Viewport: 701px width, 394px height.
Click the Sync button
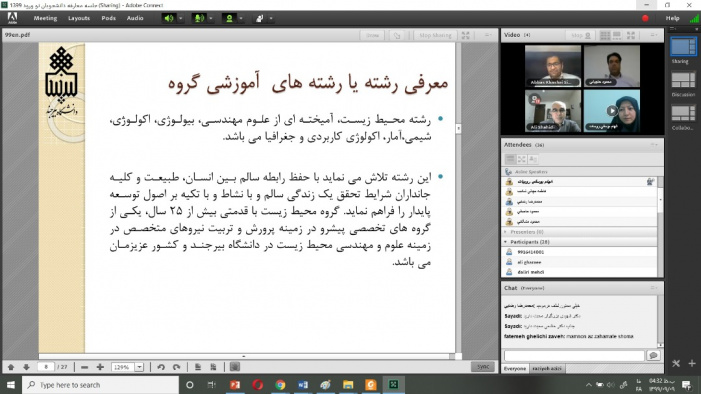point(483,367)
